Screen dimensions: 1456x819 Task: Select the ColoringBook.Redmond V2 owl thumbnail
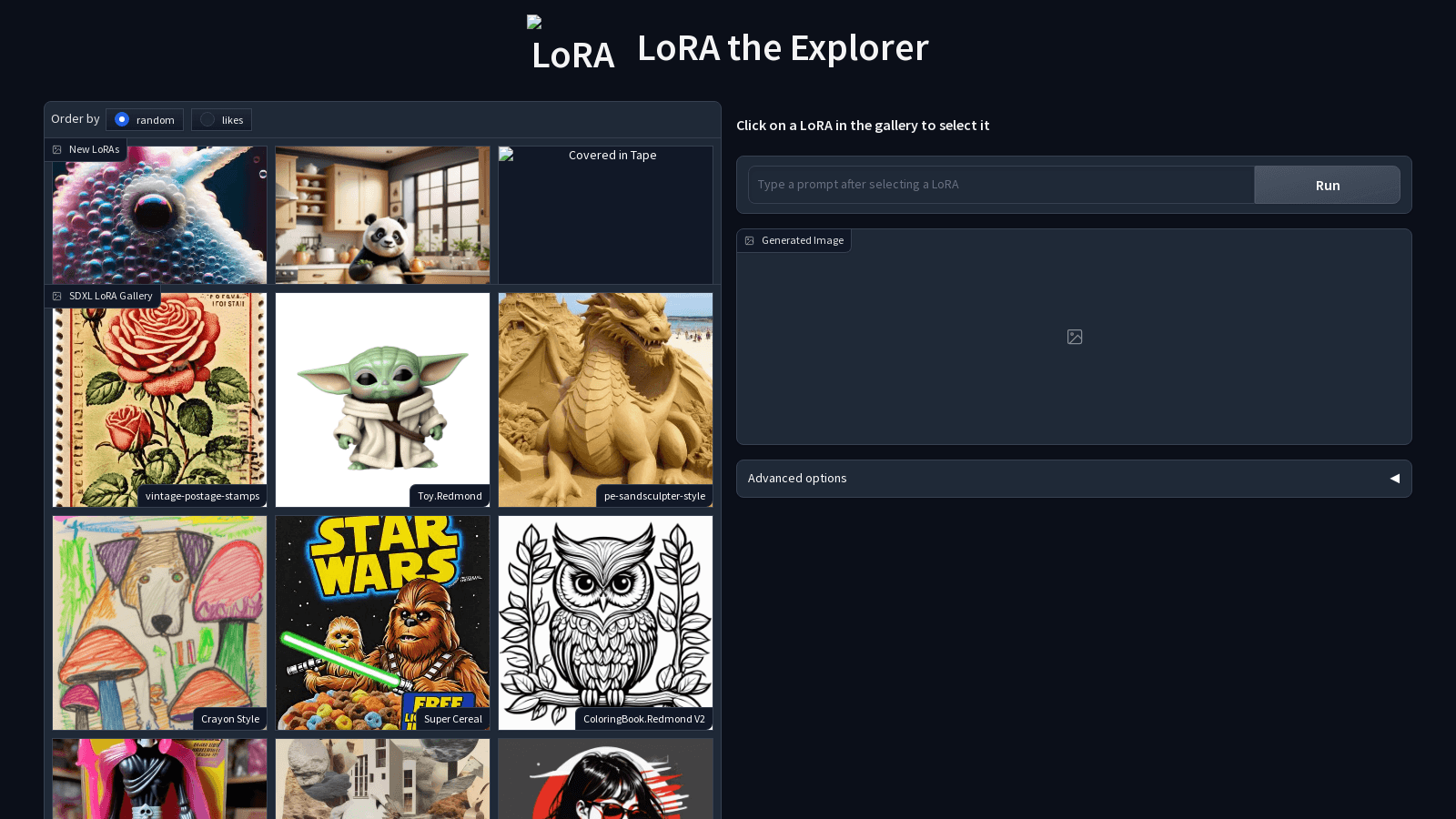tap(605, 622)
